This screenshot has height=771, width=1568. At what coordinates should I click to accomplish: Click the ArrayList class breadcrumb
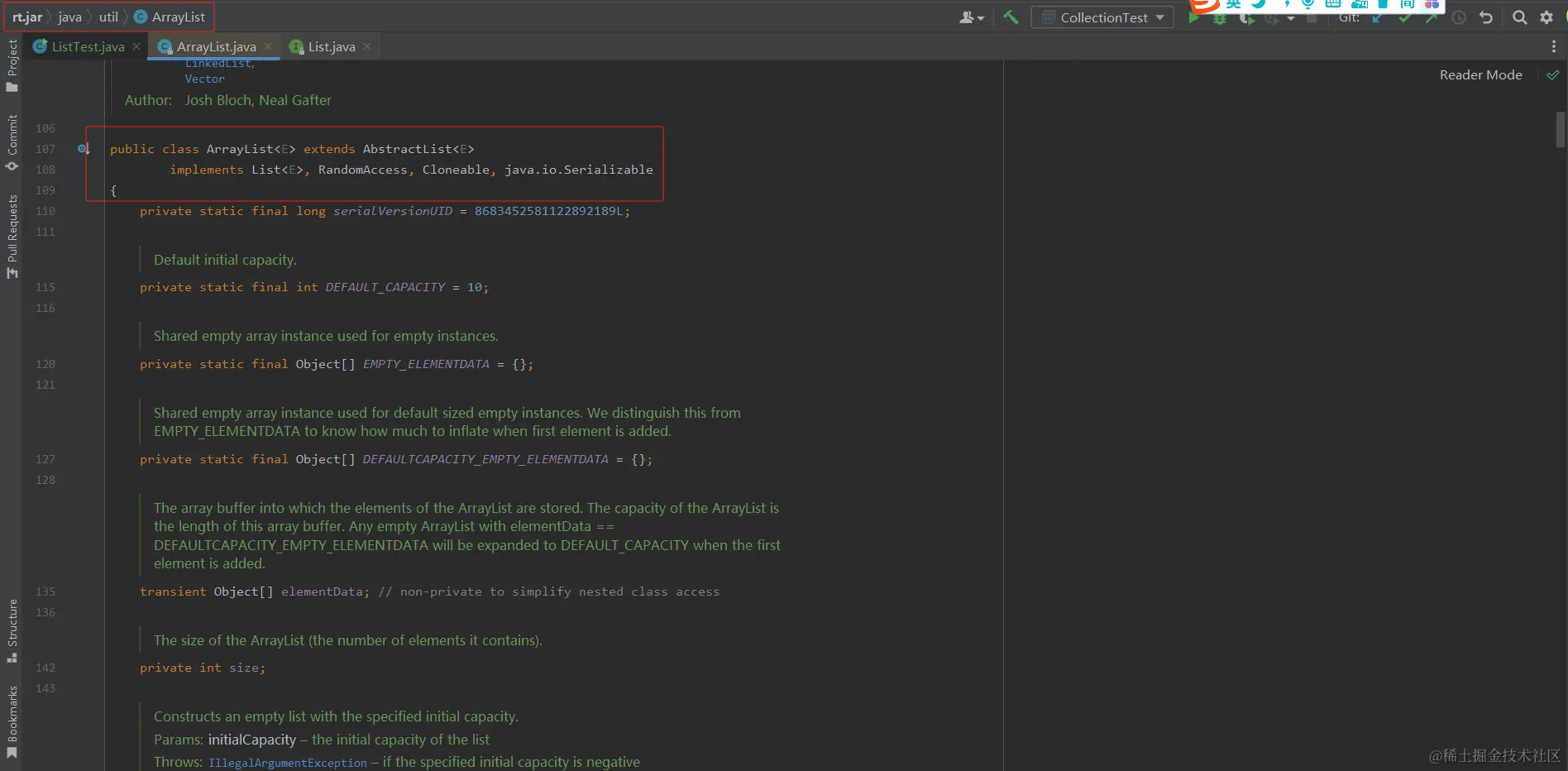[x=170, y=17]
